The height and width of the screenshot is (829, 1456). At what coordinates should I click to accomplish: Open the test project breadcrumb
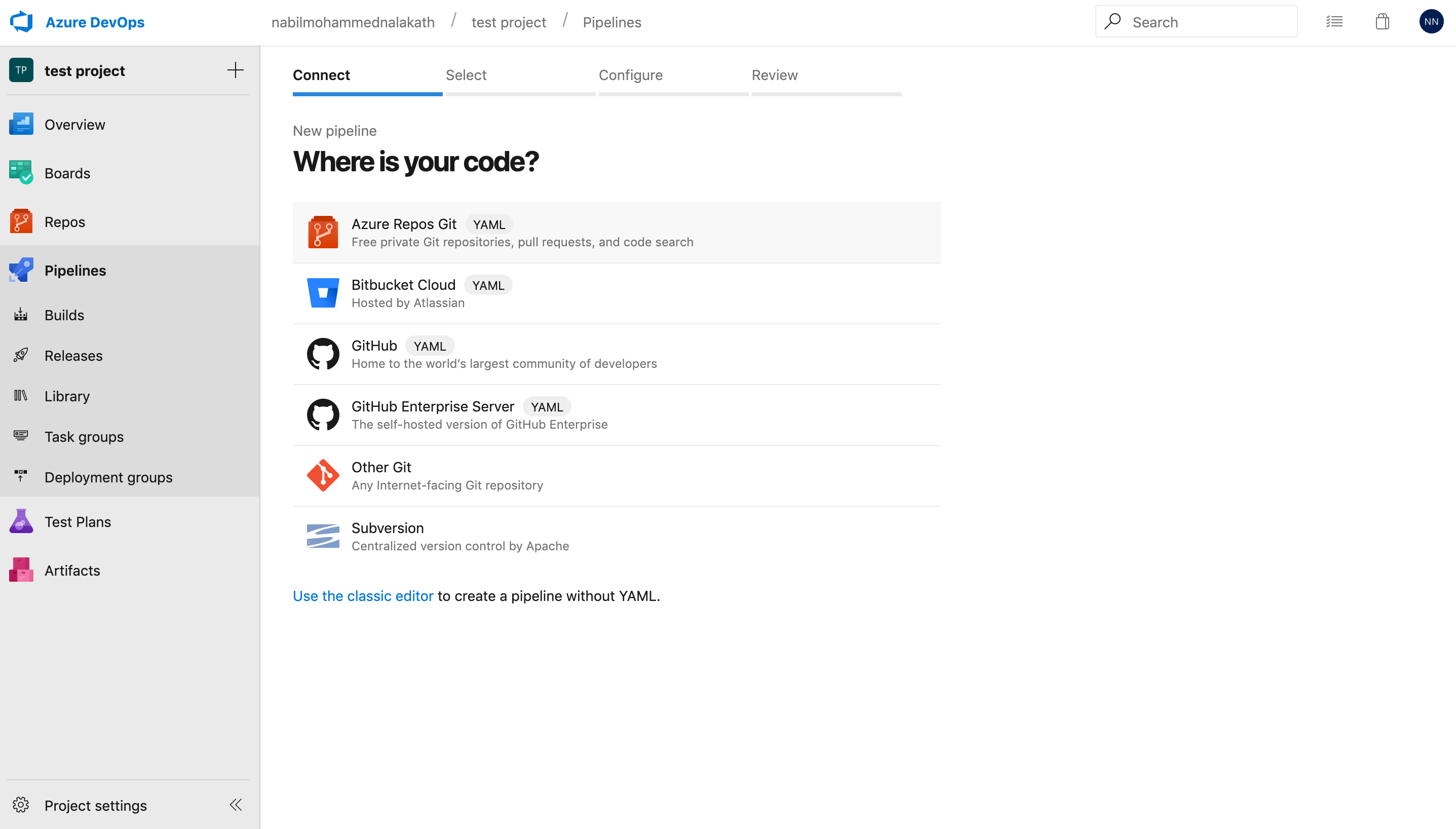508,22
